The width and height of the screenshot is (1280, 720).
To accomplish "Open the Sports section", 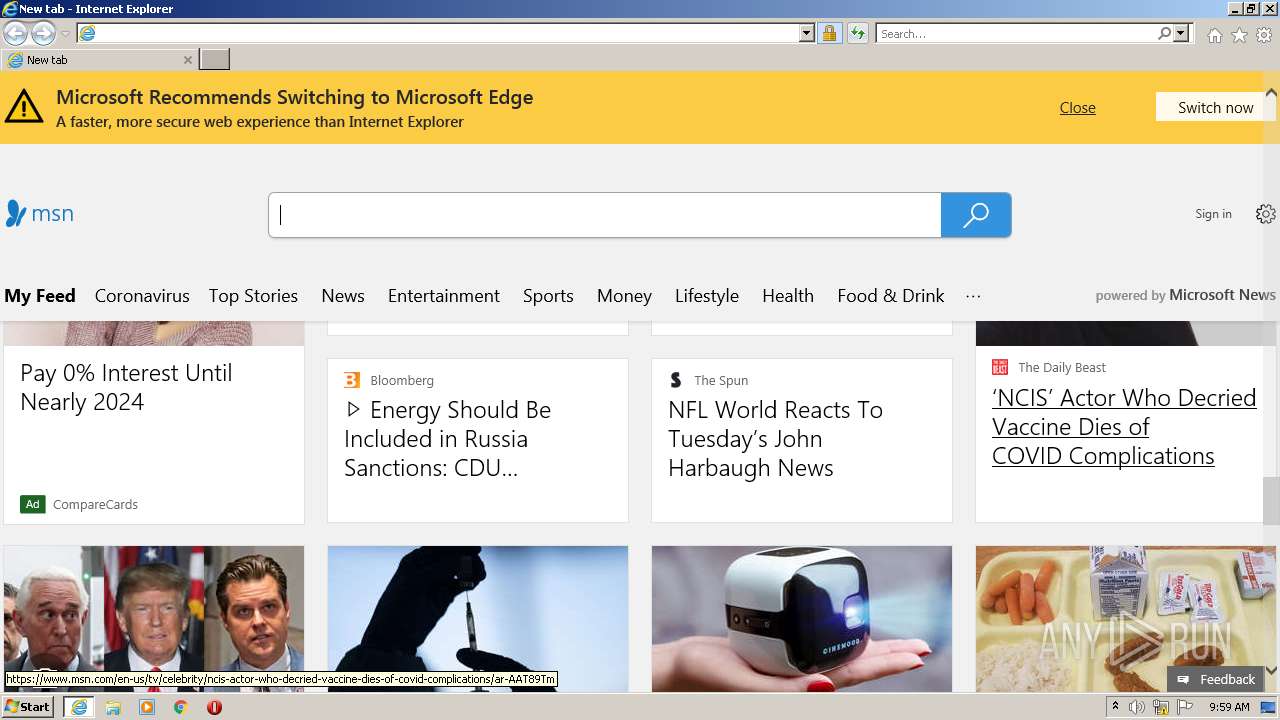I will [548, 296].
